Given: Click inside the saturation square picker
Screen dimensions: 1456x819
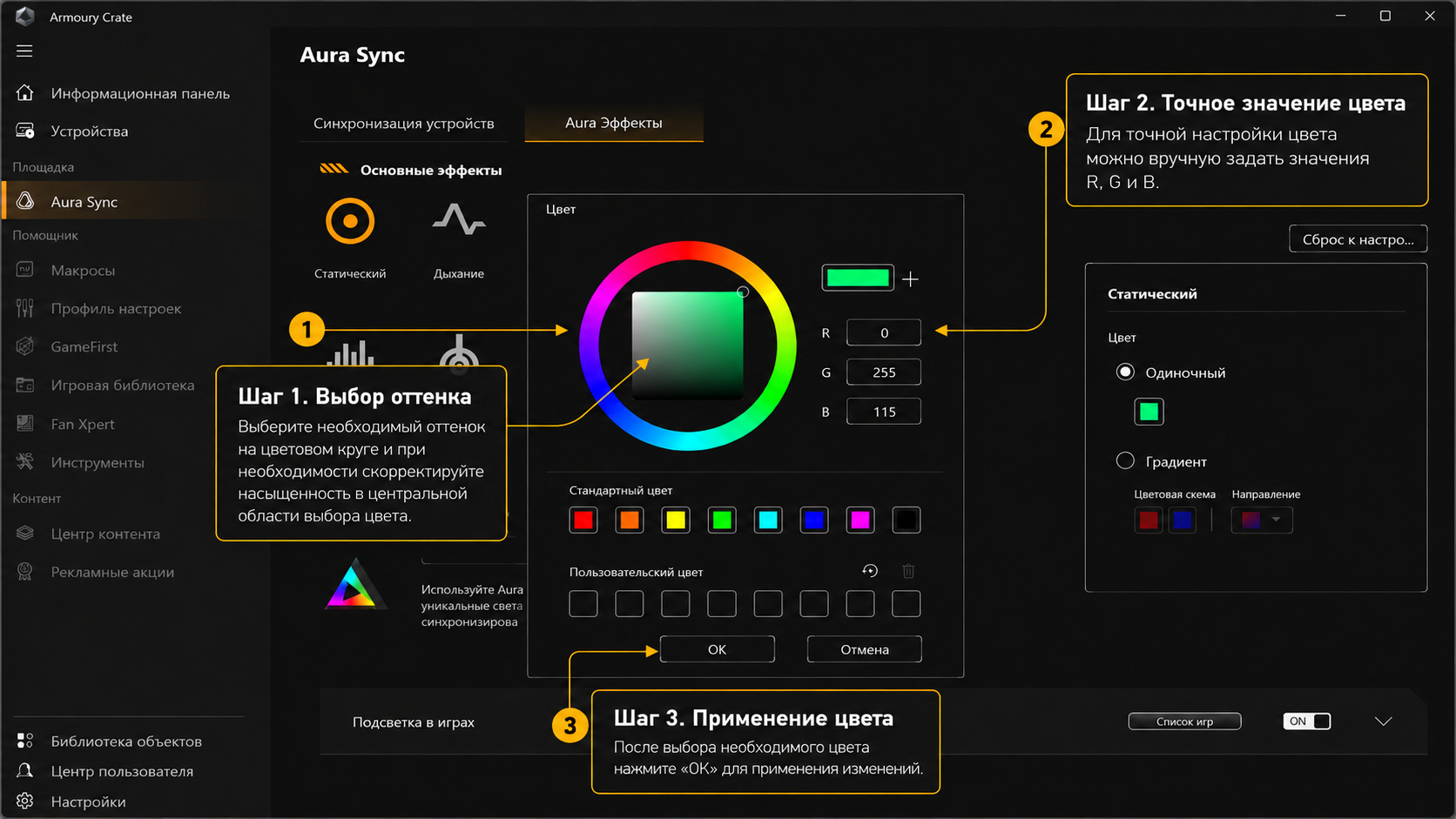Looking at the screenshot, I should tap(688, 346).
